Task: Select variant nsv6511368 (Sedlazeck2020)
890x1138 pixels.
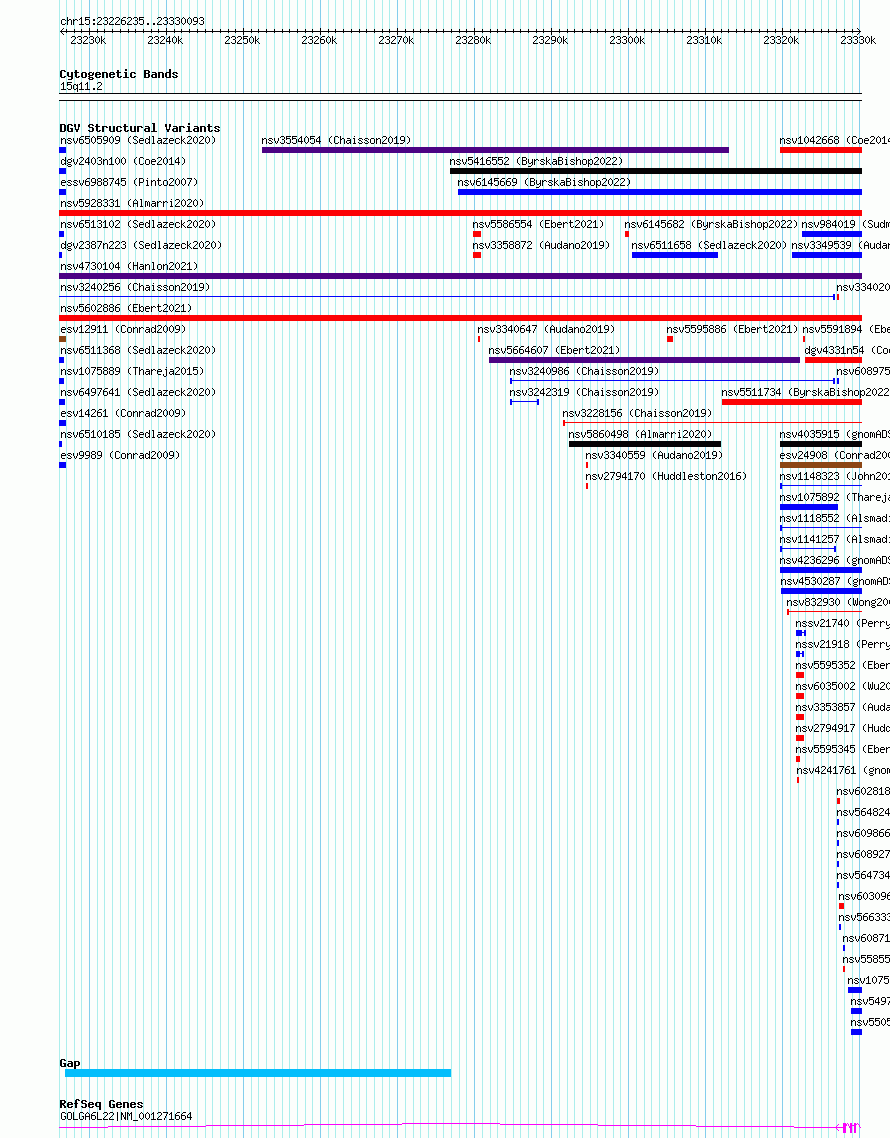Action: click(x=138, y=351)
